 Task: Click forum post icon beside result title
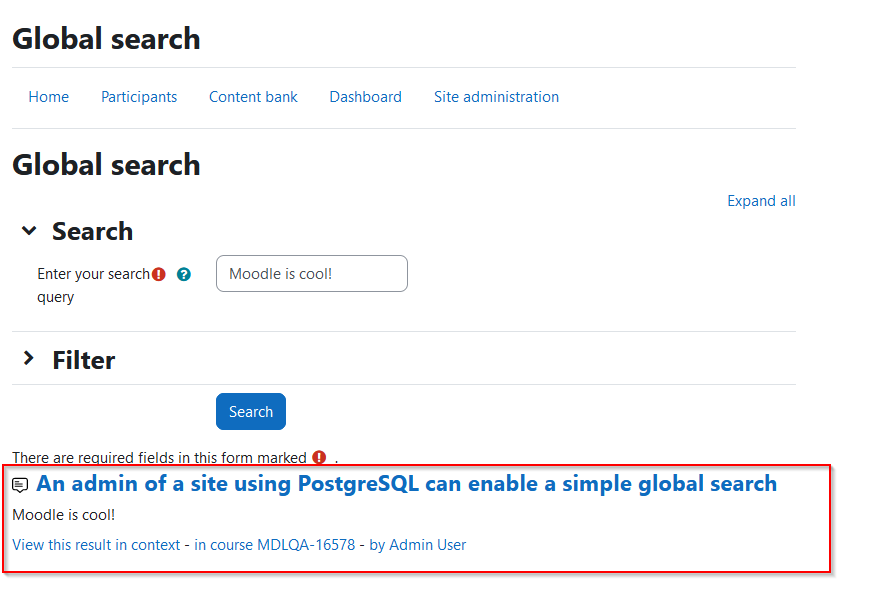20,485
